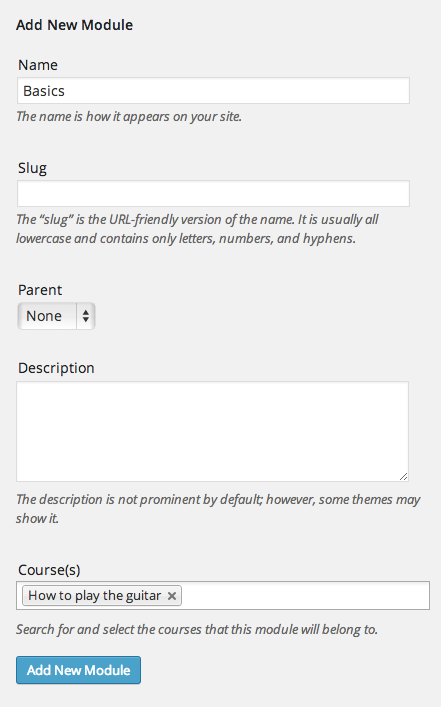Click the Course(s) label text
The image size is (441, 707).
[x=49, y=570]
